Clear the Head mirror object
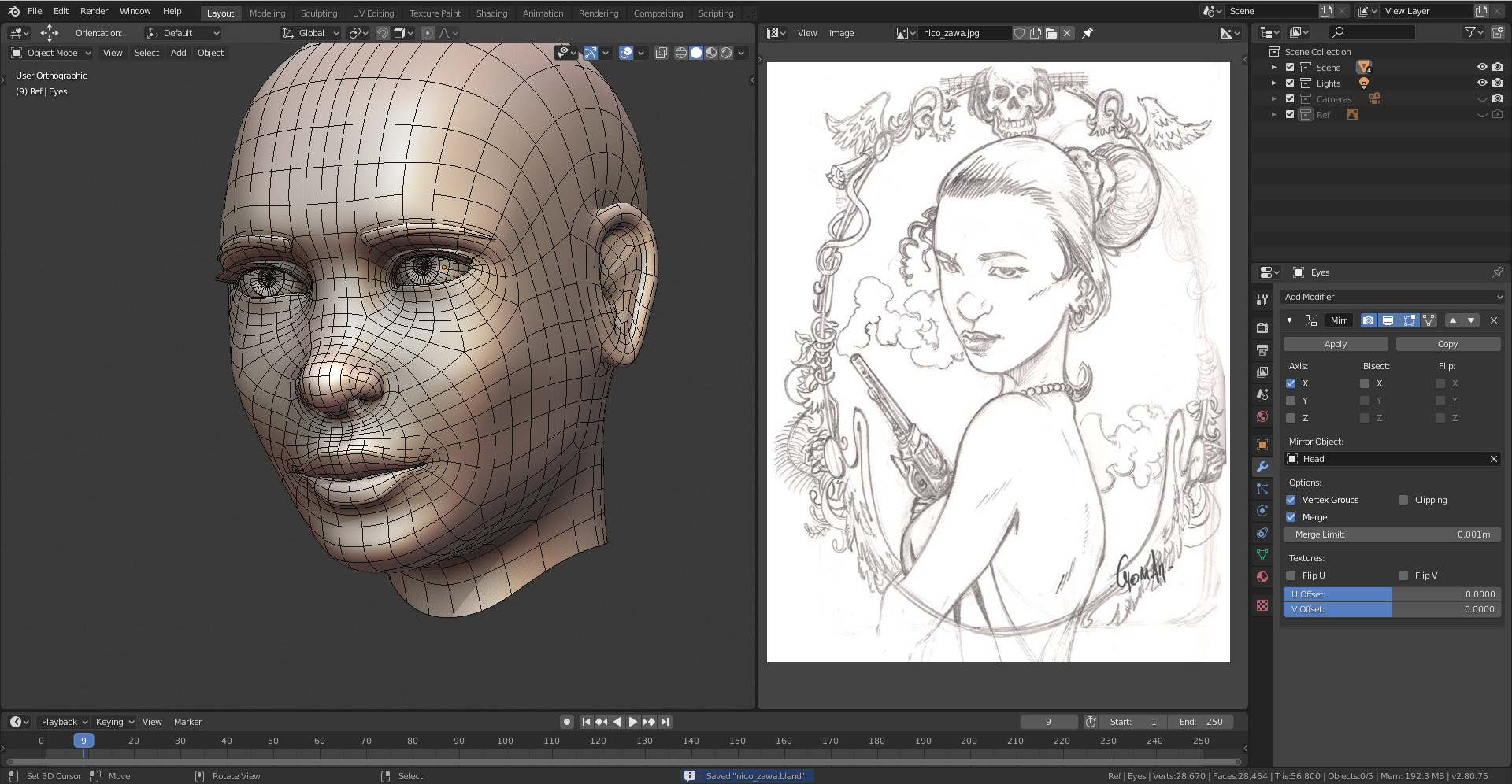This screenshot has width=1512, height=784. [x=1493, y=459]
